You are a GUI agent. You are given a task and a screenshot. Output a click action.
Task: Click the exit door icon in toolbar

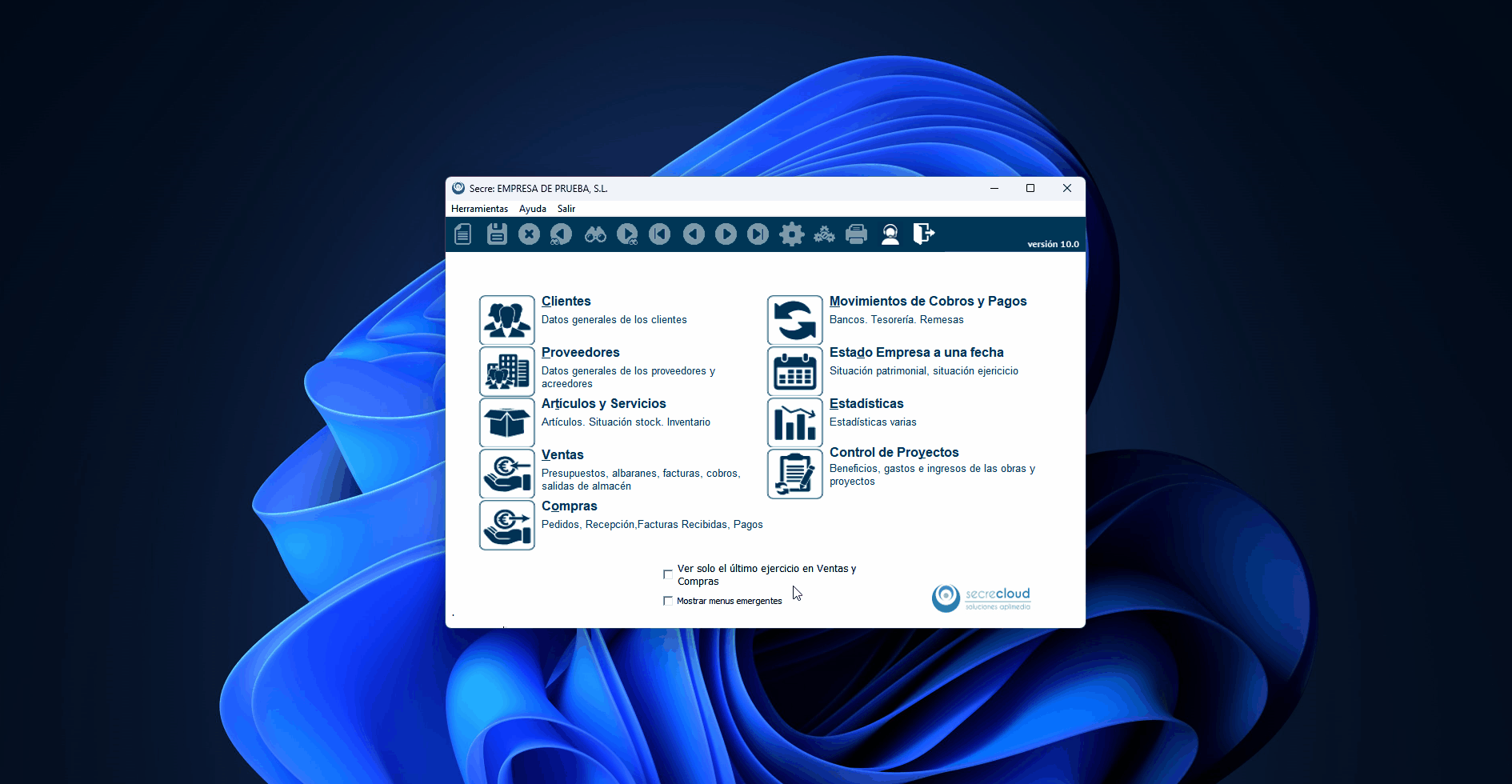tap(923, 234)
